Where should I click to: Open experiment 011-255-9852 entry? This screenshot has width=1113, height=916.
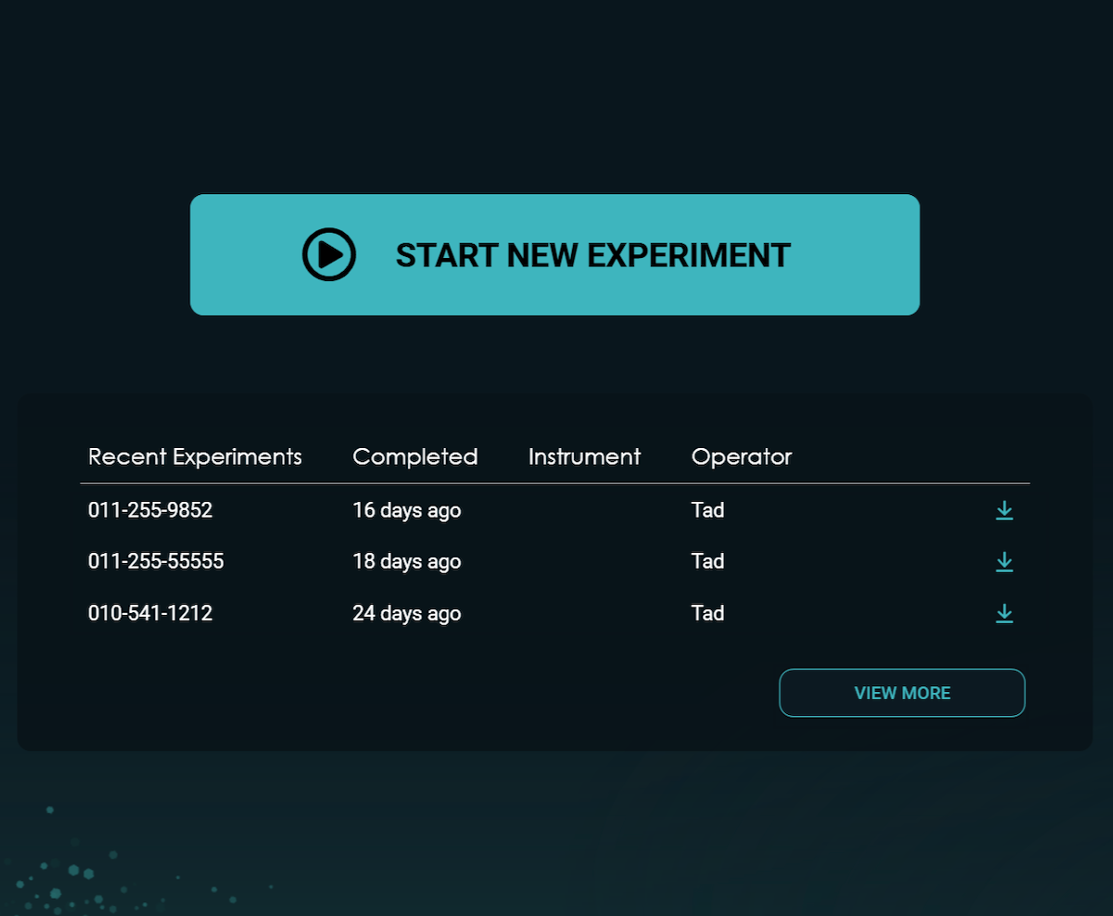click(x=150, y=511)
